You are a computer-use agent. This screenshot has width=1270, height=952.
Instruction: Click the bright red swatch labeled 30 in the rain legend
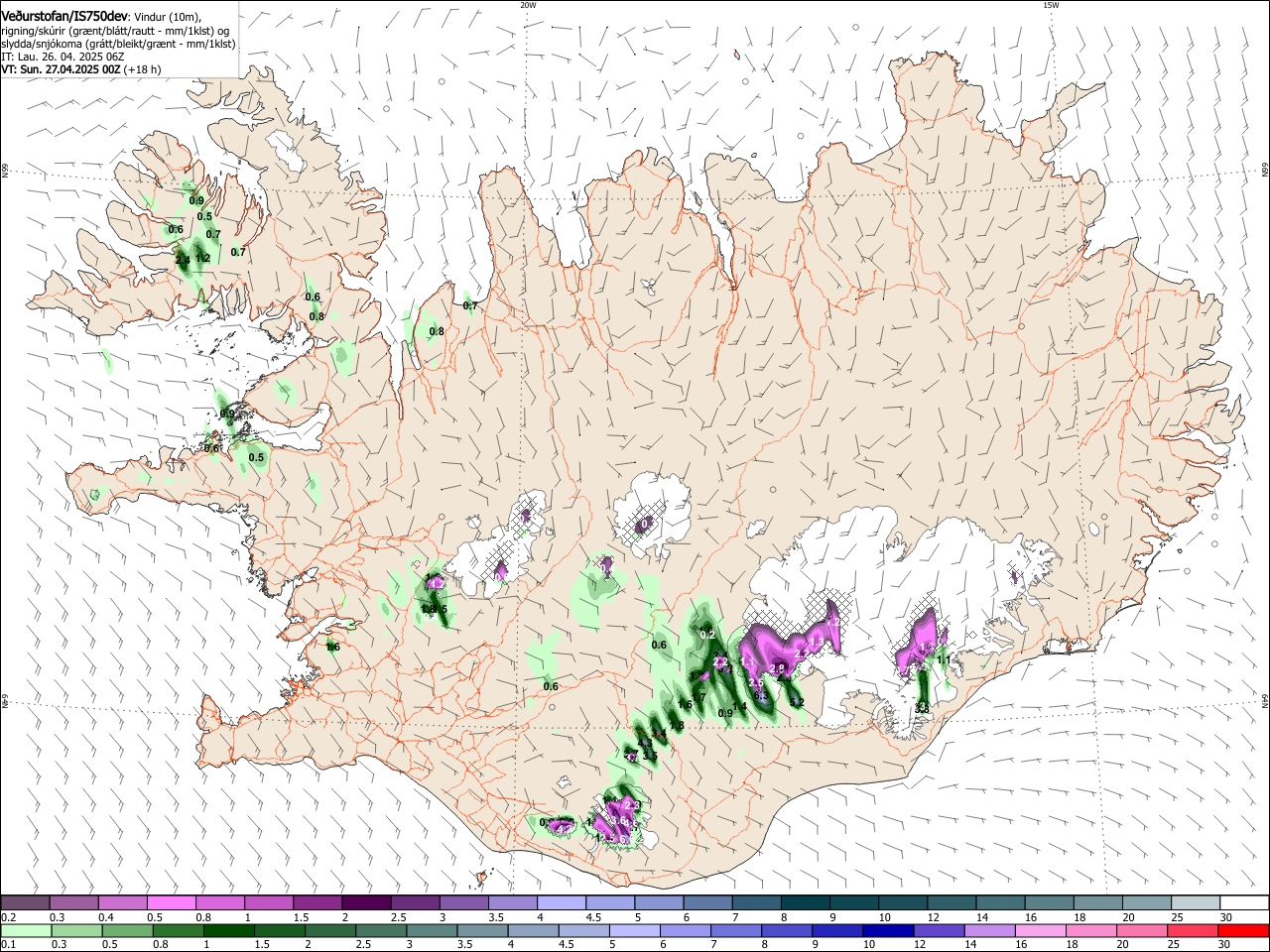click(x=1244, y=931)
